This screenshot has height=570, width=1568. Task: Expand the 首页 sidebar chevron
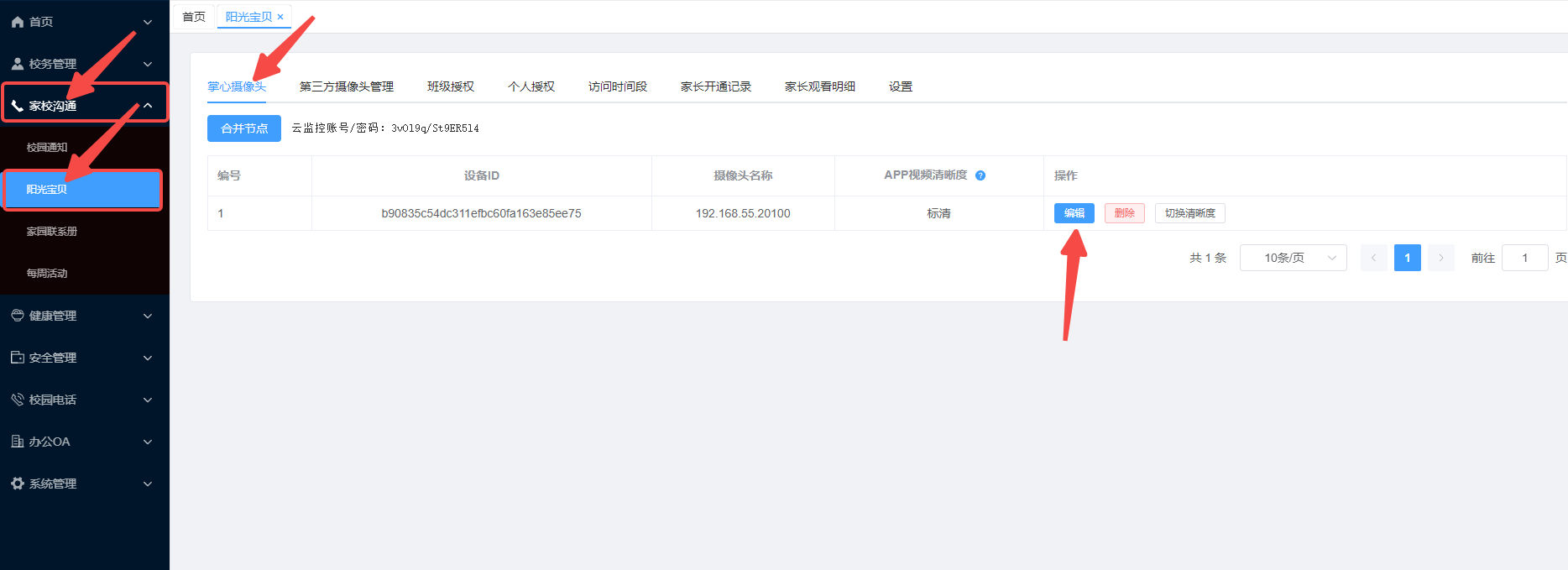(148, 22)
